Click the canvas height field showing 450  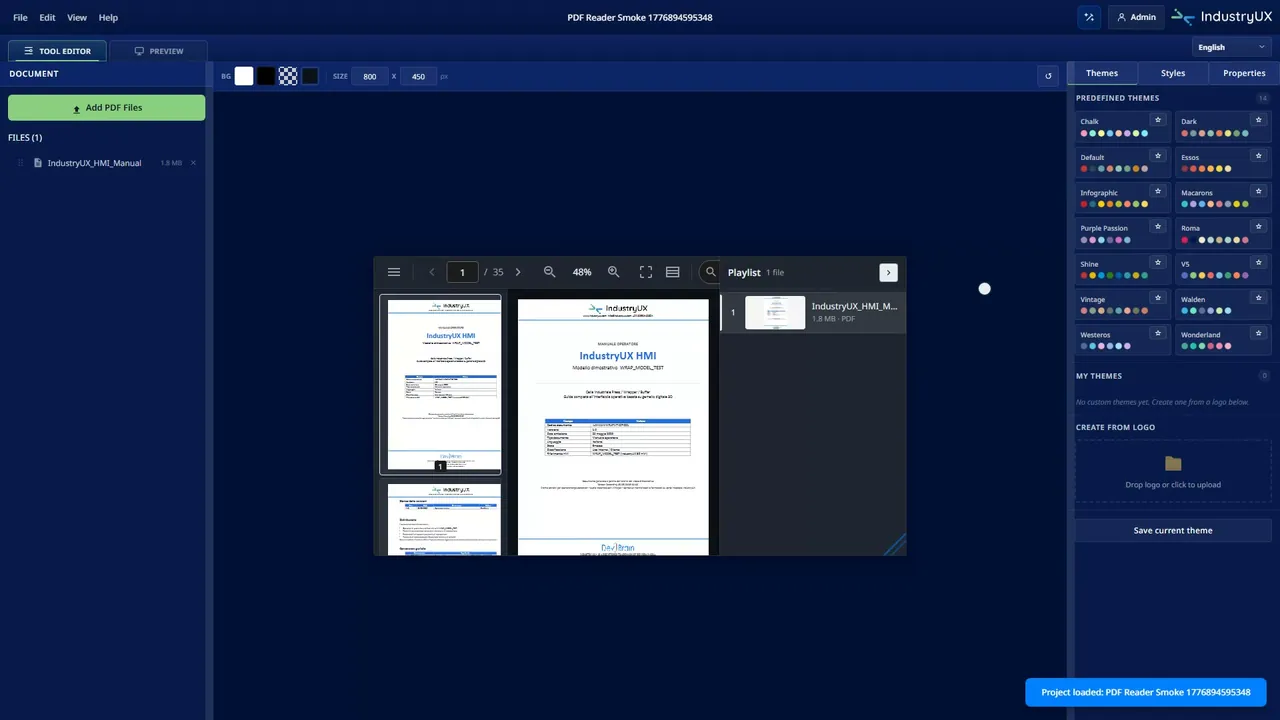[x=418, y=76]
